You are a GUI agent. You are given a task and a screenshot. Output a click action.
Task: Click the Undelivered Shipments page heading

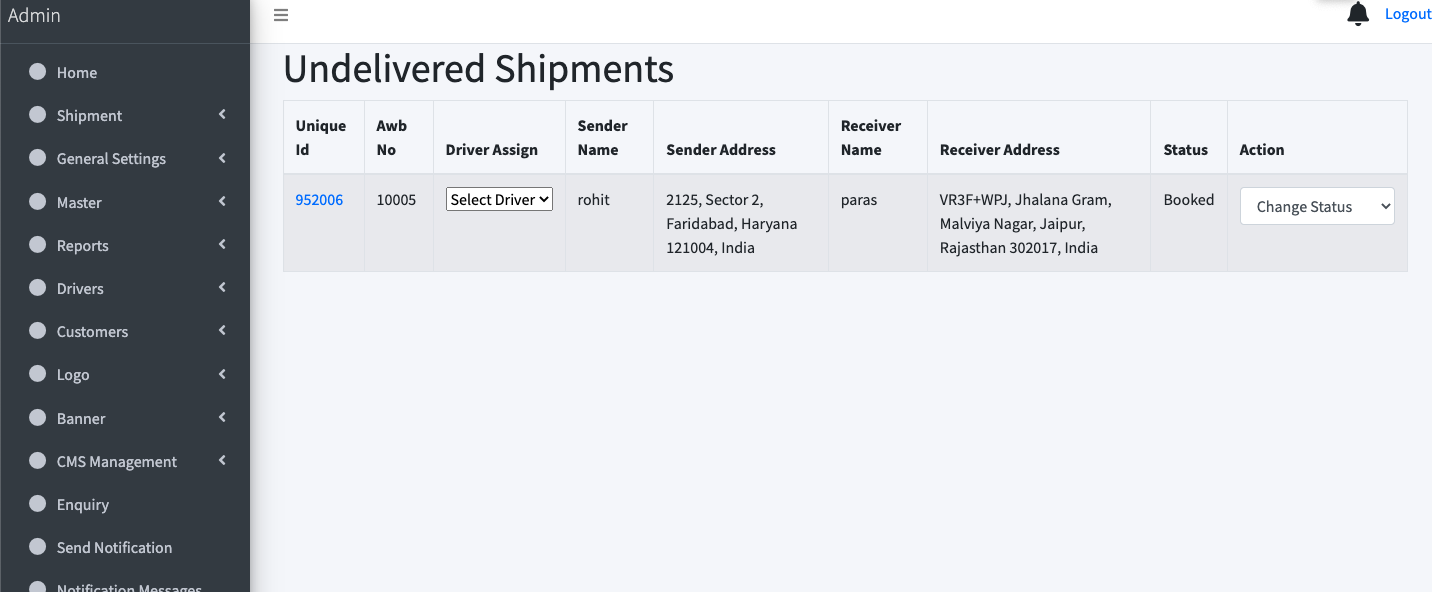tap(479, 68)
